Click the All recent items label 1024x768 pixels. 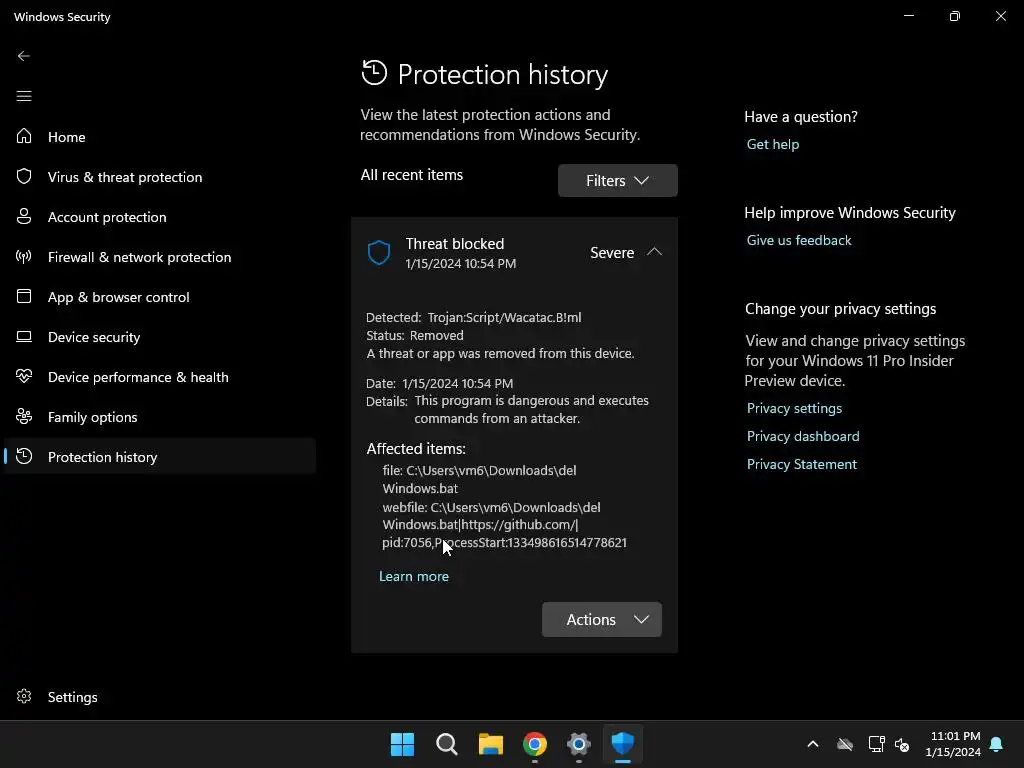click(x=411, y=175)
